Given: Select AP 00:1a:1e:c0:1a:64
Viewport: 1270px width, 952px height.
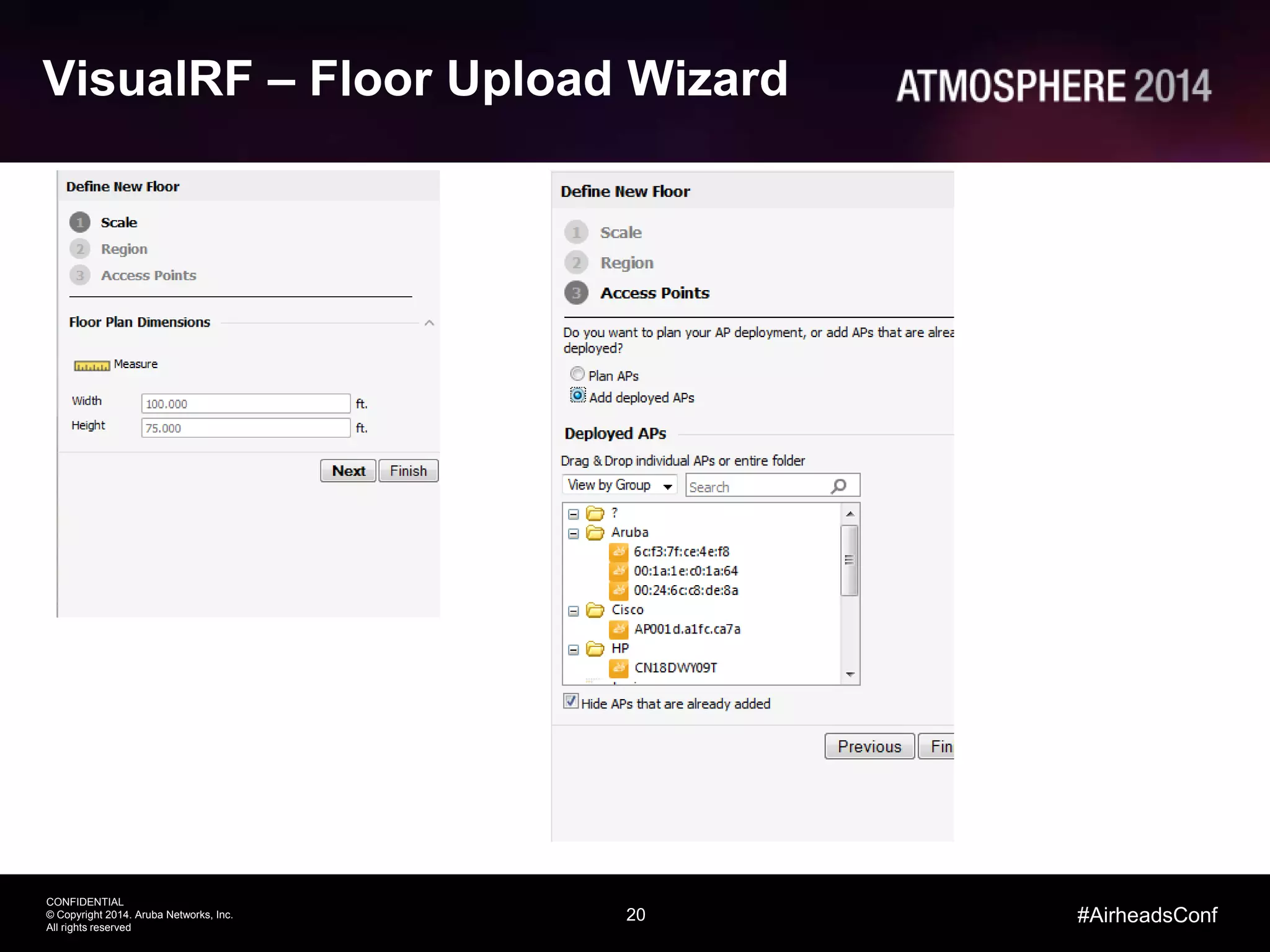Looking at the screenshot, I should [686, 571].
